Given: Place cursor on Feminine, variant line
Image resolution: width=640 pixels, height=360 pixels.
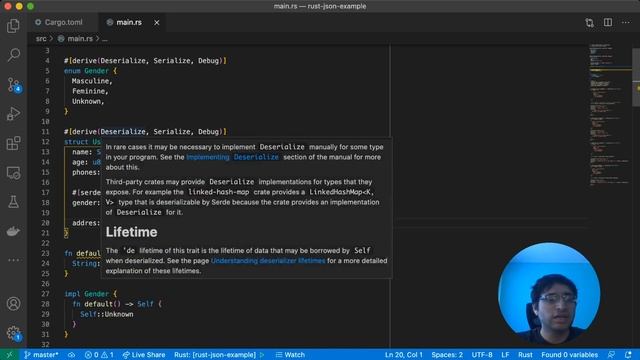Looking at the screenshot, I should point(90,91).
